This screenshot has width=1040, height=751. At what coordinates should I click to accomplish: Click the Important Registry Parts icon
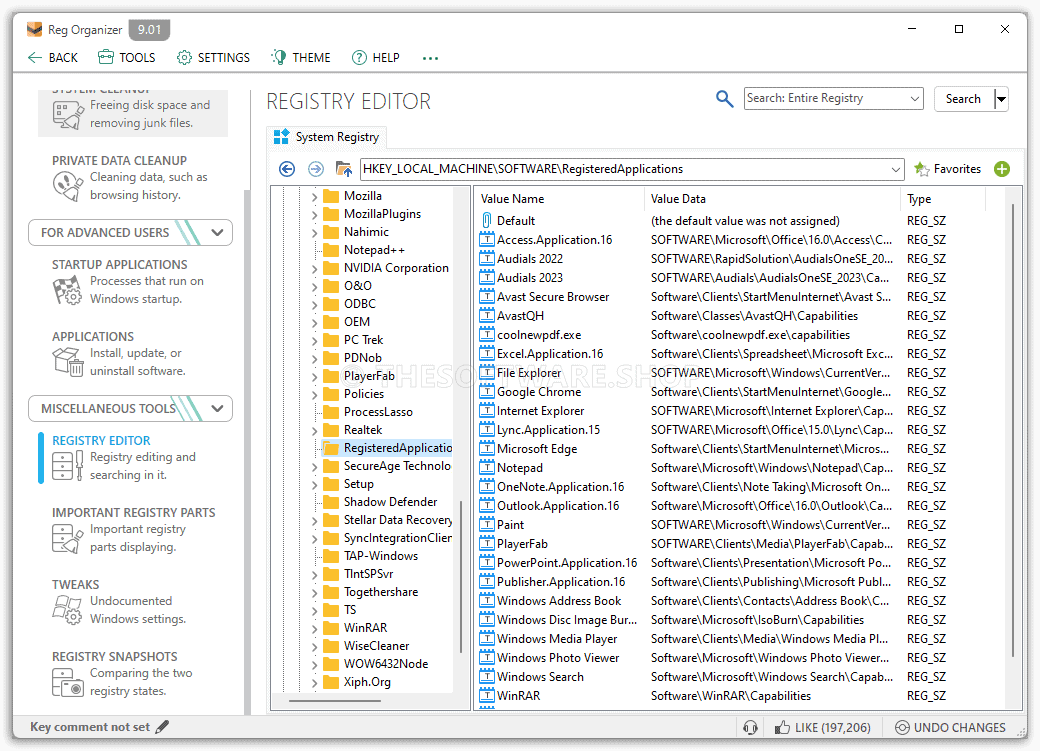pos(68,538)
